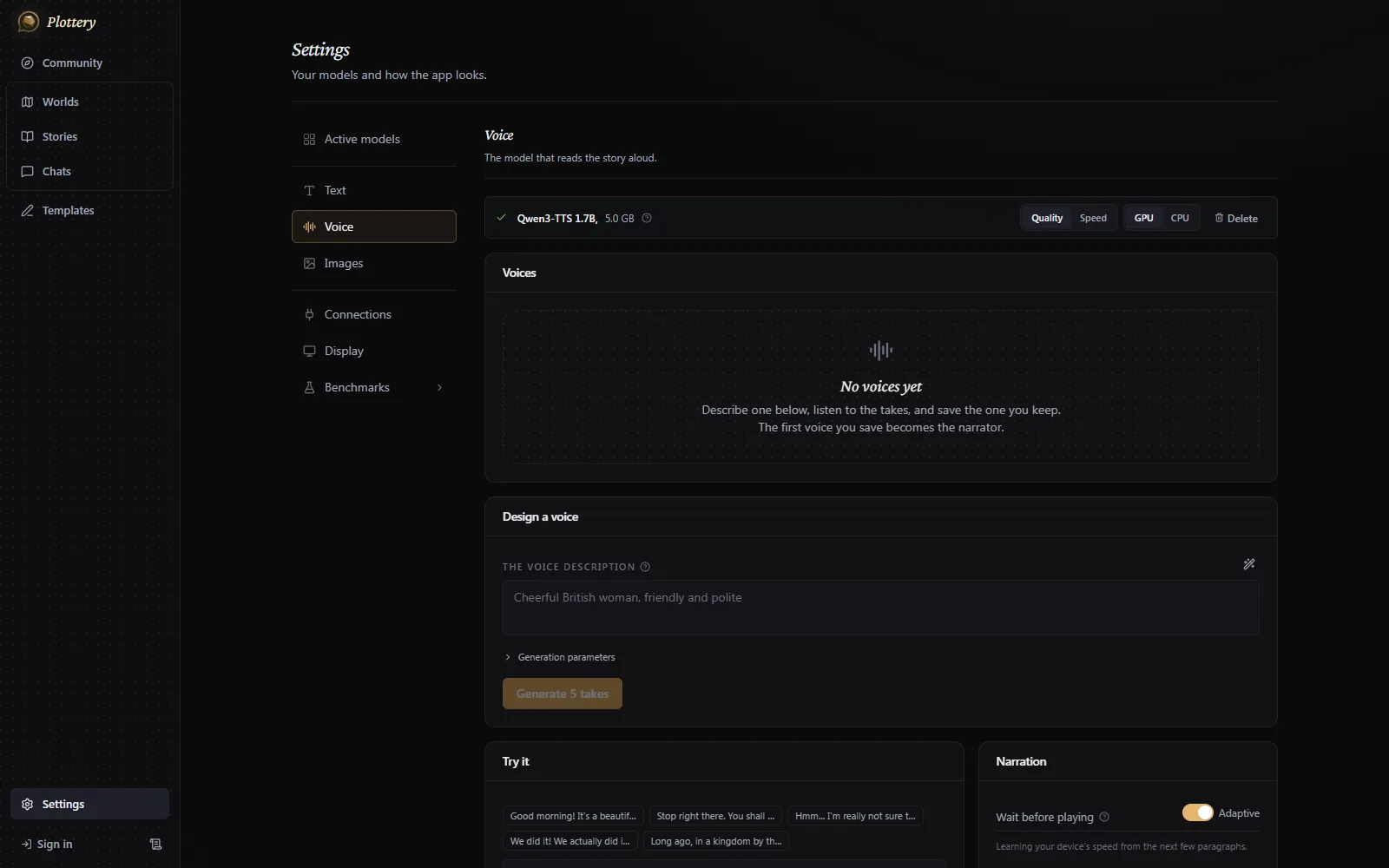Expand the Benchmarks chevron
Screen dimensions: 1389x868
coord(439,387)
